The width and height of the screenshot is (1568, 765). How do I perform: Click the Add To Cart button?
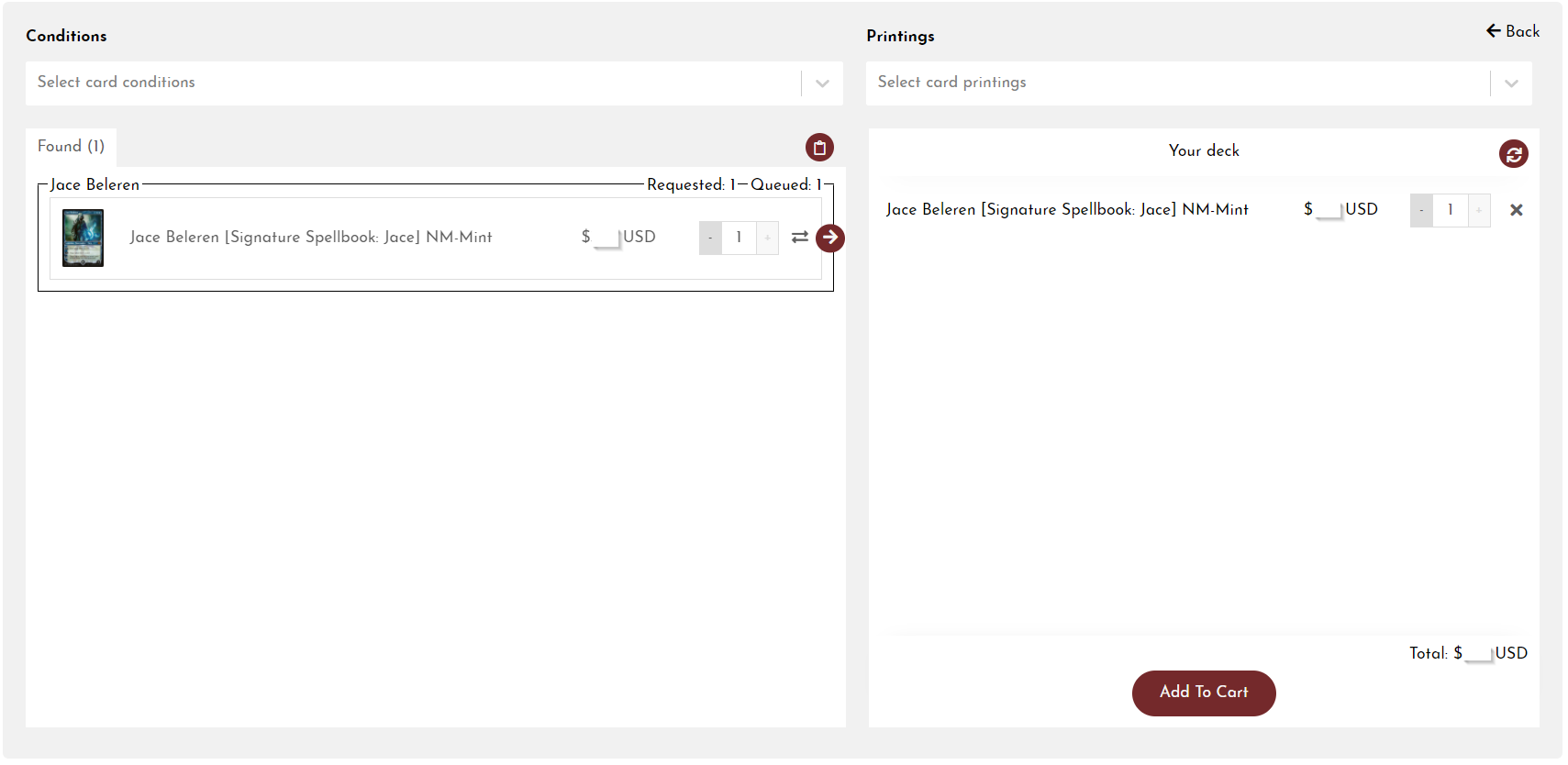click(x=1204, y=693)
